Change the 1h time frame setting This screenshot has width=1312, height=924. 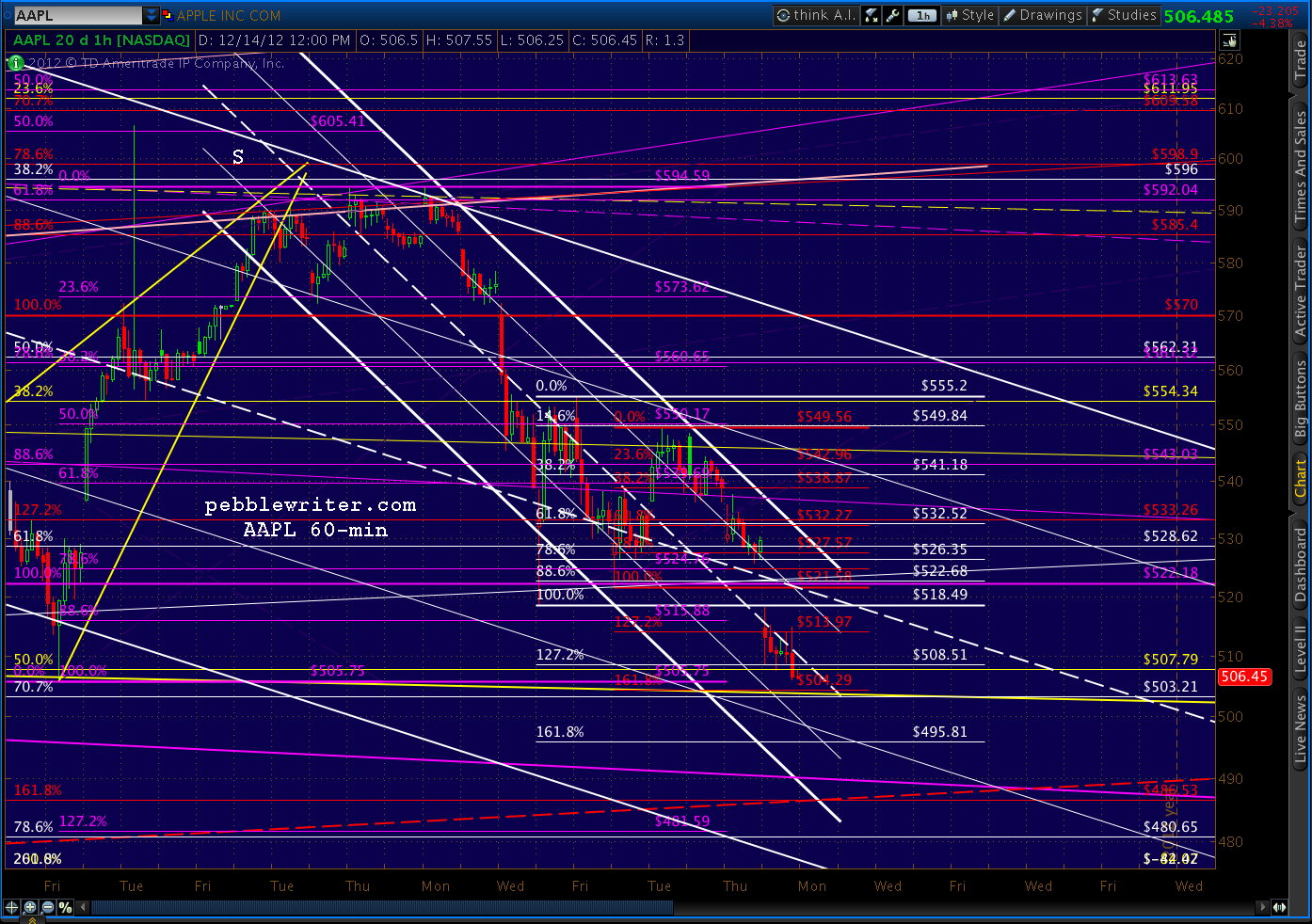coord(923,15)
